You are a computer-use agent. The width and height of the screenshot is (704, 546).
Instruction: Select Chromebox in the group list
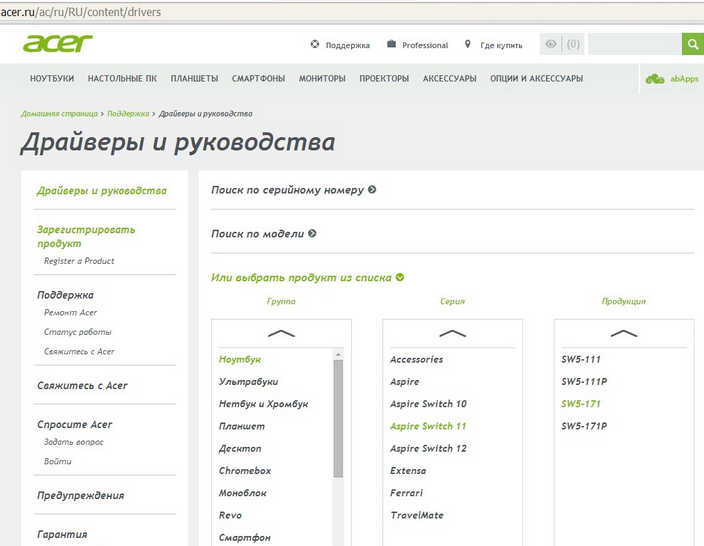coord(245,471)
